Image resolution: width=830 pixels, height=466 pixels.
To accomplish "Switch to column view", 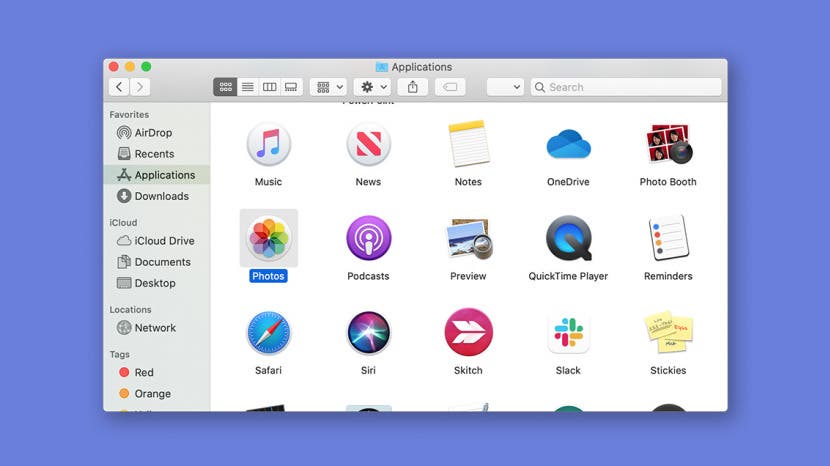I will coord(269,87).
